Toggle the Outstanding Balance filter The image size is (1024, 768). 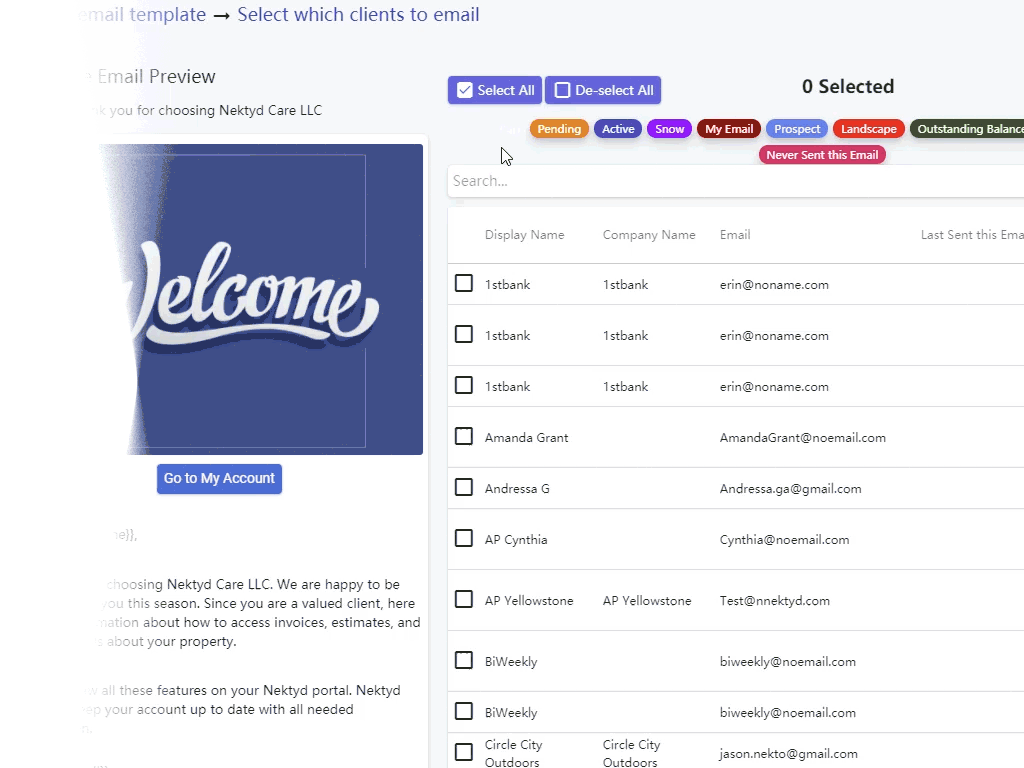tap(967, 128)
